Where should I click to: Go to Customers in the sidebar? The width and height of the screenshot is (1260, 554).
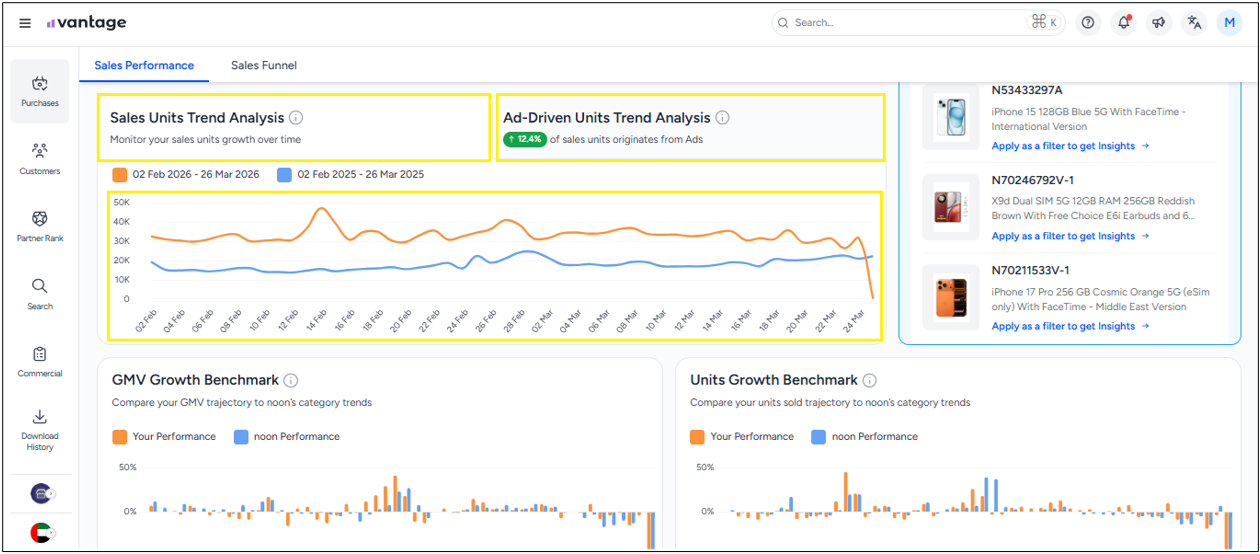40,158
